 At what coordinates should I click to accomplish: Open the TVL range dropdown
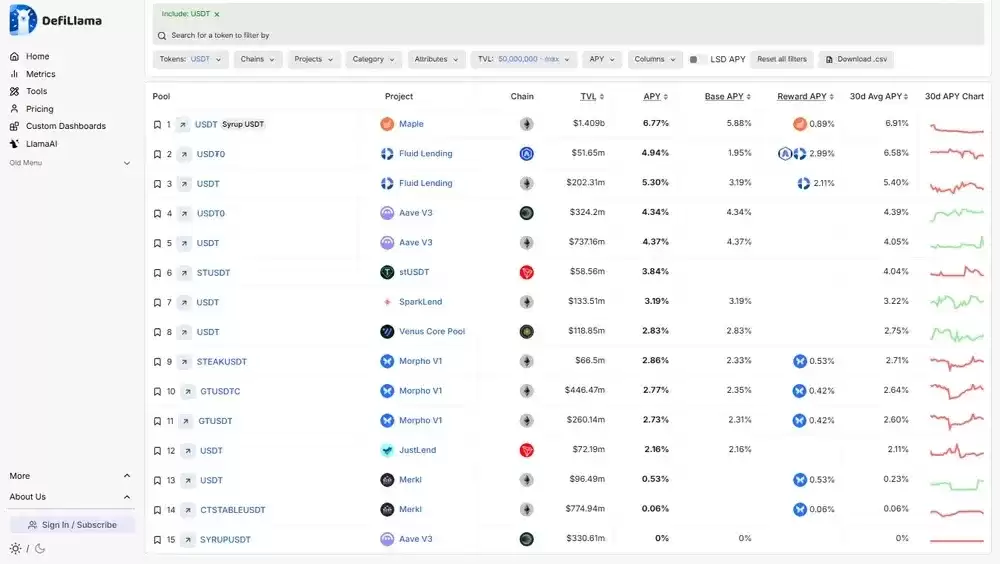[524, 59]
